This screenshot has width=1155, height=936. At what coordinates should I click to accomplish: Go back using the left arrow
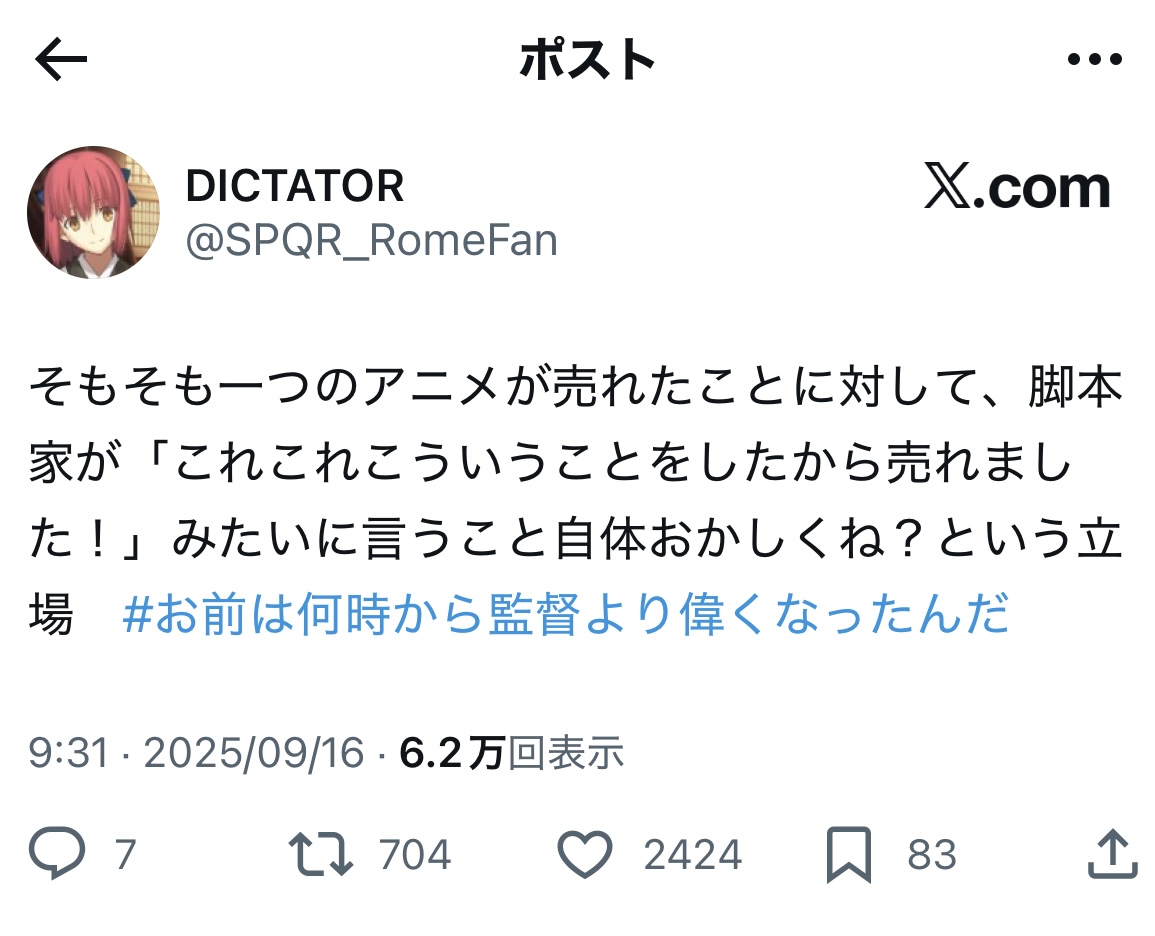point(61,60)
